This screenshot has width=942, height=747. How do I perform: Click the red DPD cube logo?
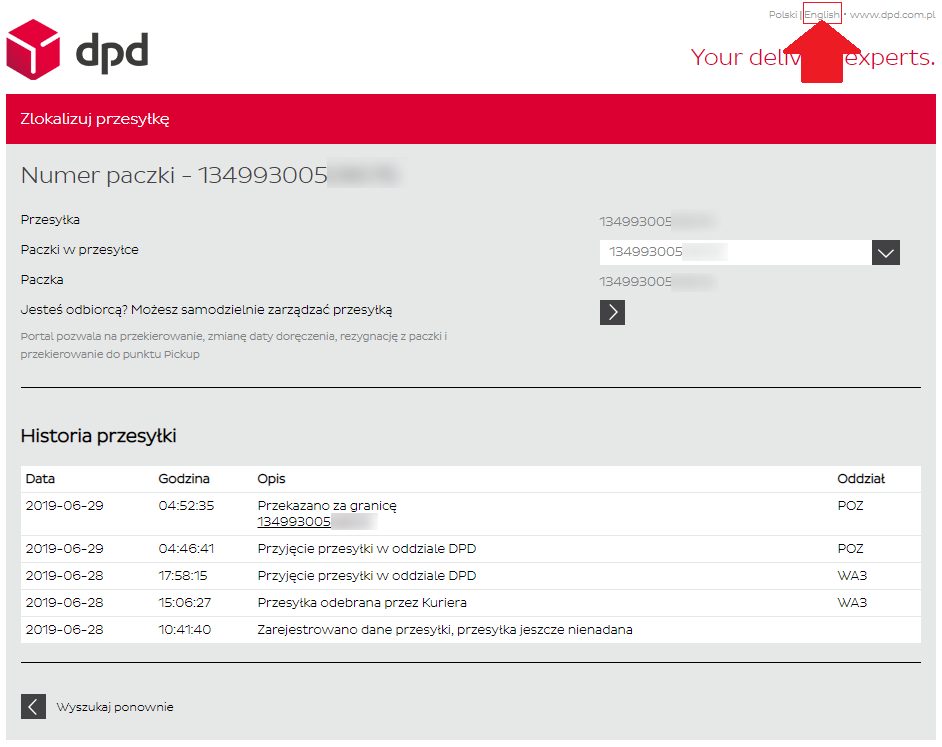pos(34,49)
